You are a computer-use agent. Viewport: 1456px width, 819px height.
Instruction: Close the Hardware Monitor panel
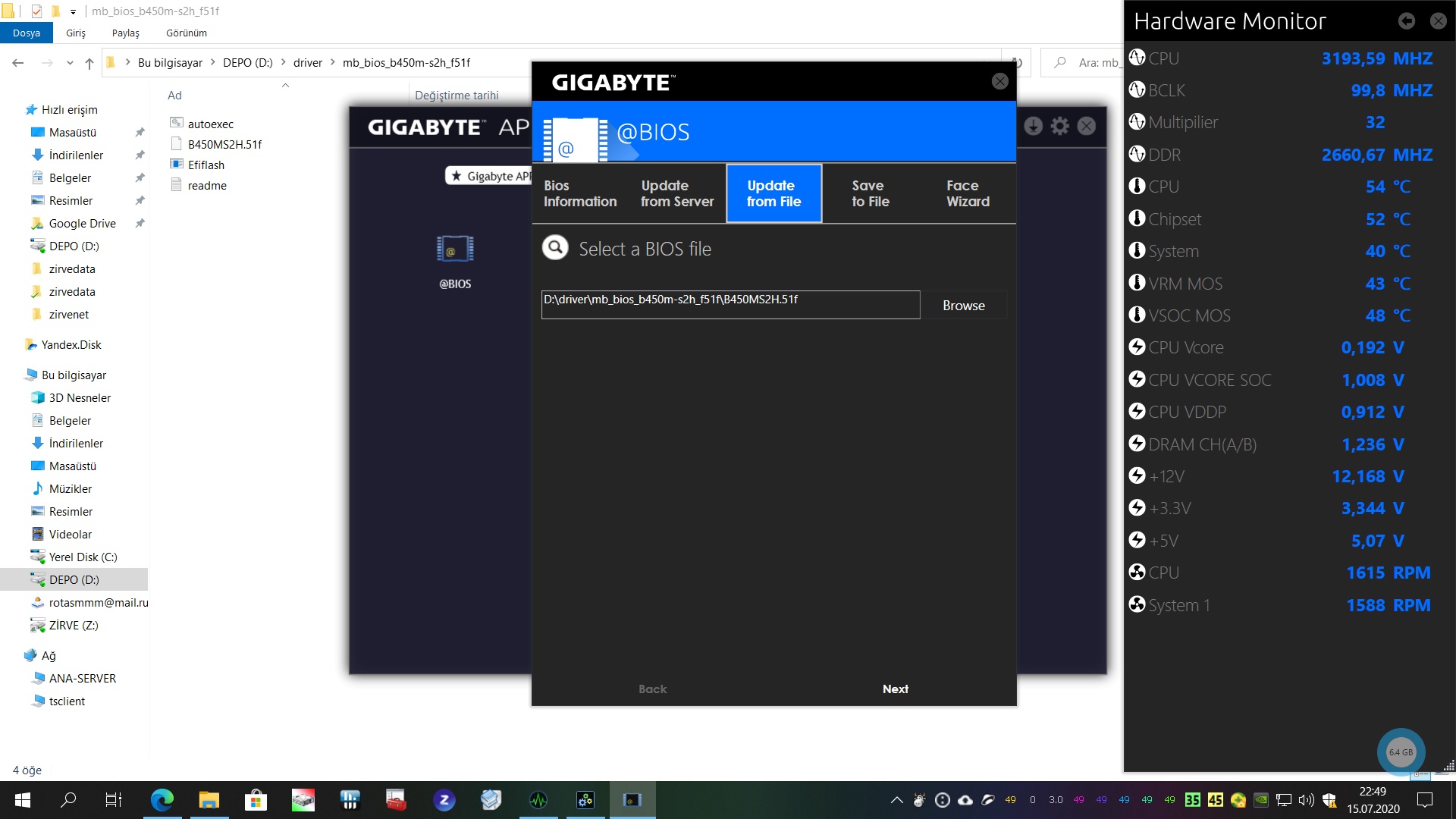pyautogui.click(x=1438, y=21)
